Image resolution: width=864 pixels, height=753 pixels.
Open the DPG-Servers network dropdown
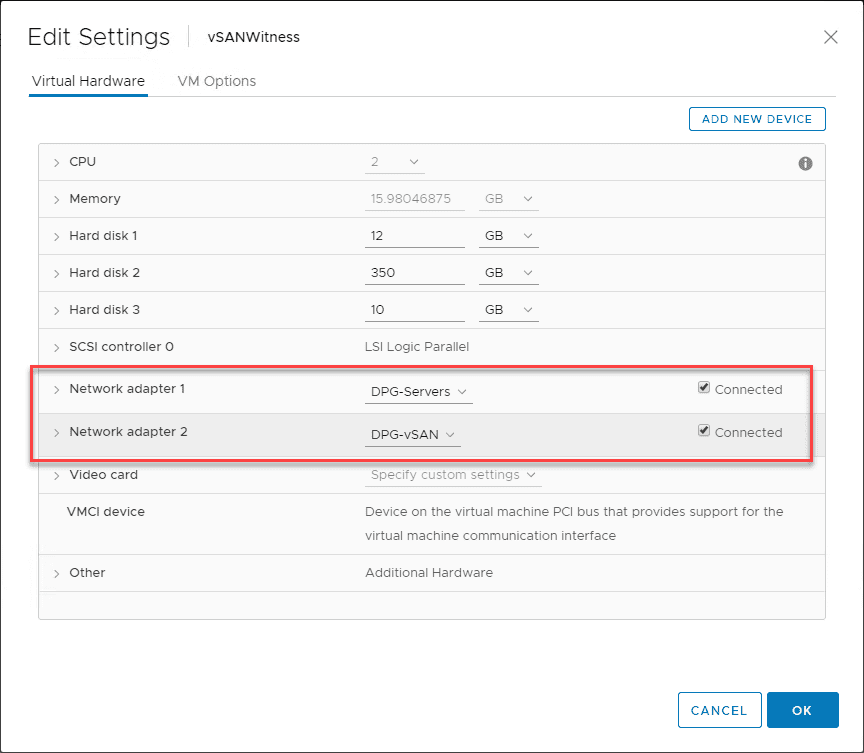418,391
